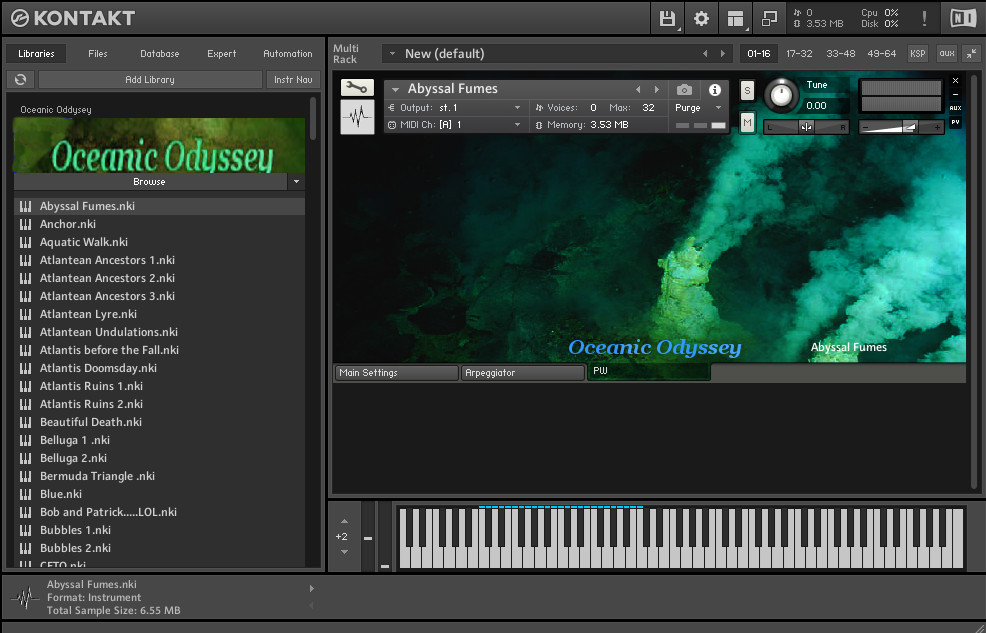Viewport: 986px width, 633px height.
Task: Switch to the Database tab
Action: (160, 53)
